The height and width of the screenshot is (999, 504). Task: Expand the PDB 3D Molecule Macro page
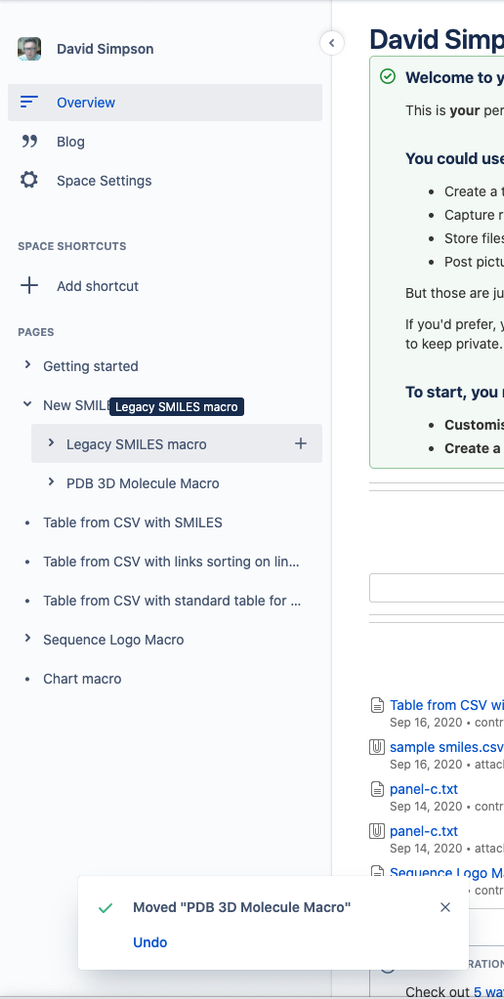tap(51, 482)
